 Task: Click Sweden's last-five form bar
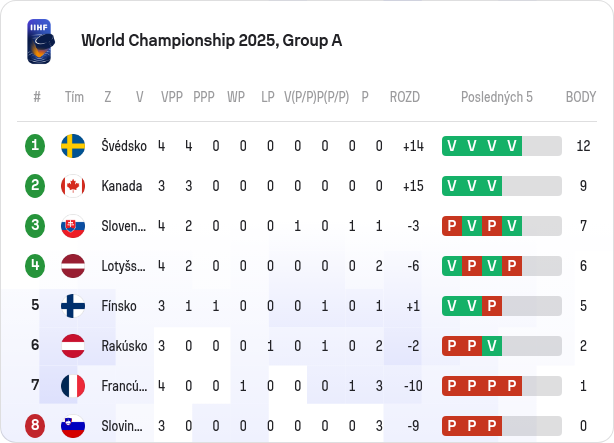pos(502,146)
